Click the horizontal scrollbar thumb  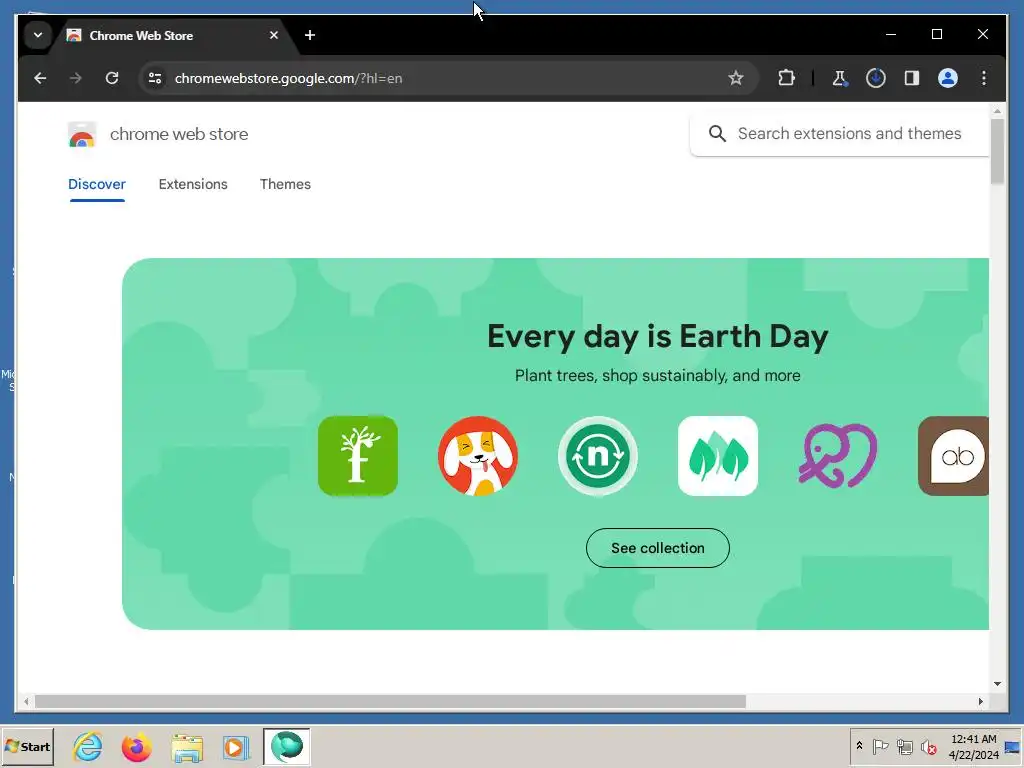[390, 701]
